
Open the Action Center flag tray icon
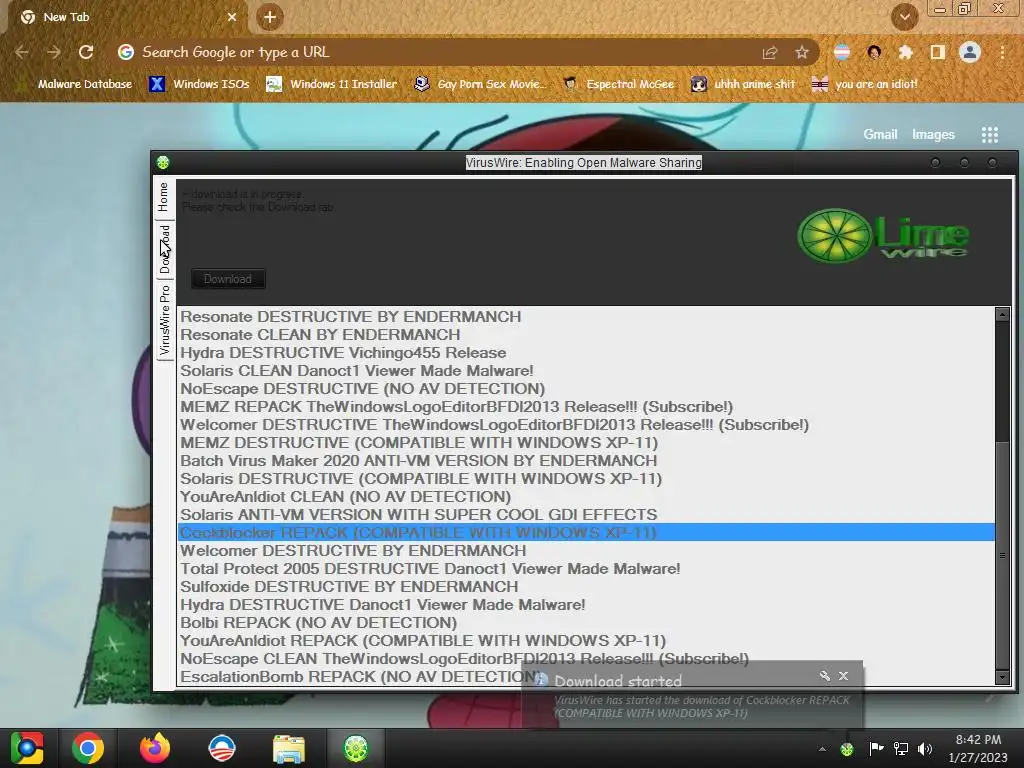[876, 749]
